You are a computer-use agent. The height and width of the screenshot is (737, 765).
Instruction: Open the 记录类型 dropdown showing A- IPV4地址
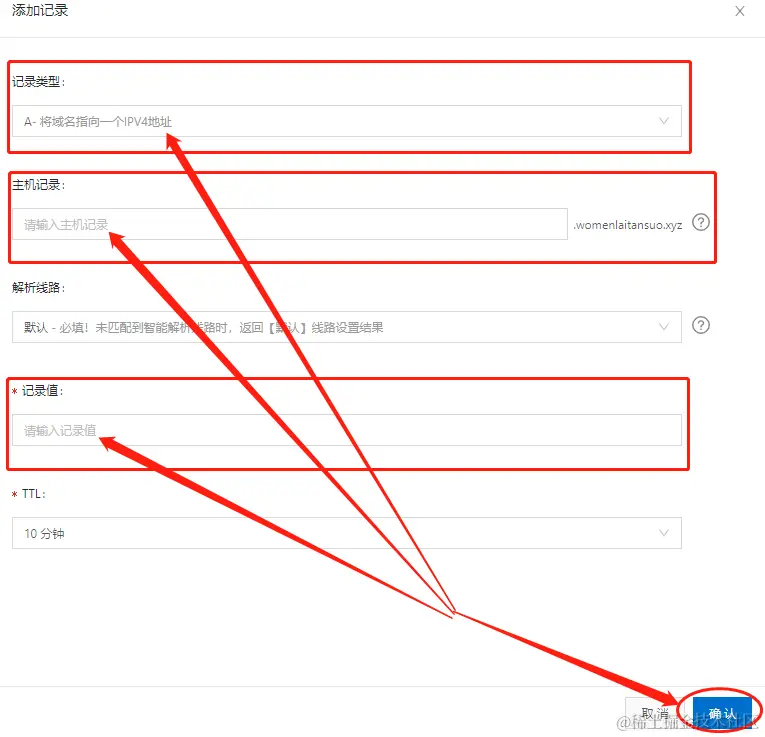(346, 121)
